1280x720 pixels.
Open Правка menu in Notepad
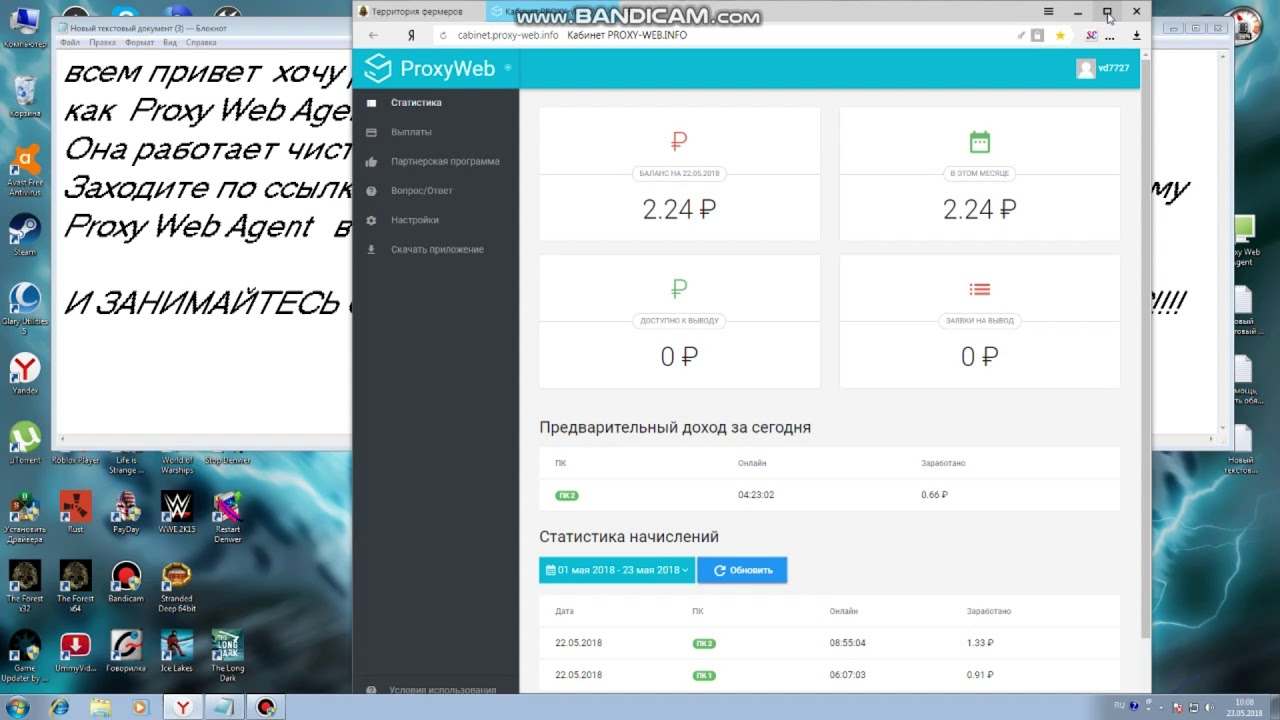tap(102, 43)
